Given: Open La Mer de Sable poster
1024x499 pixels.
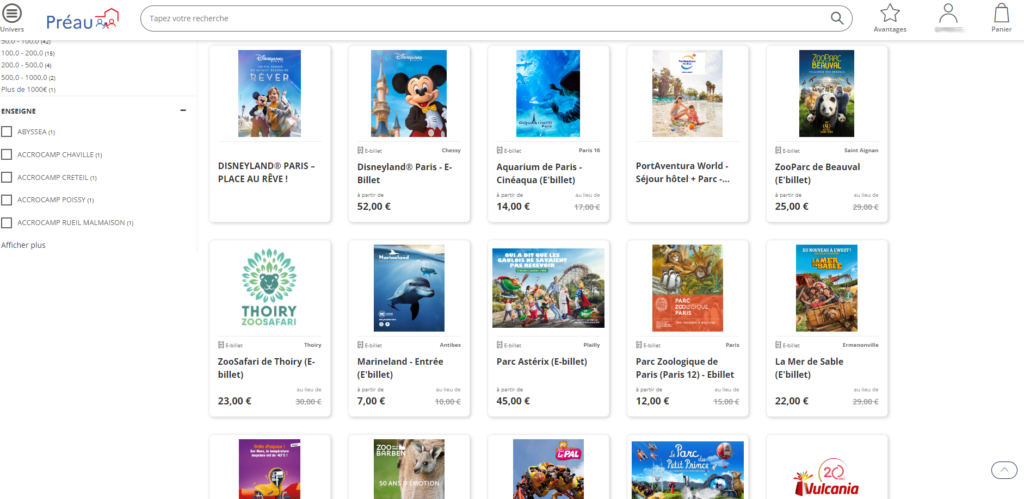Looking at the screenshot, I should coord(826,288).
